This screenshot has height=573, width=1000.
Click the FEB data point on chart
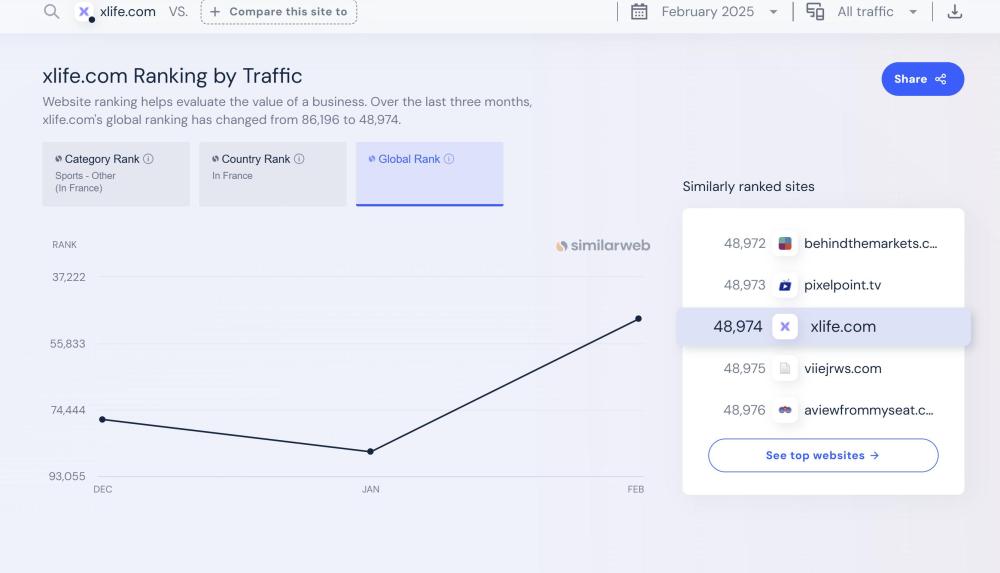tap(638, 319)
